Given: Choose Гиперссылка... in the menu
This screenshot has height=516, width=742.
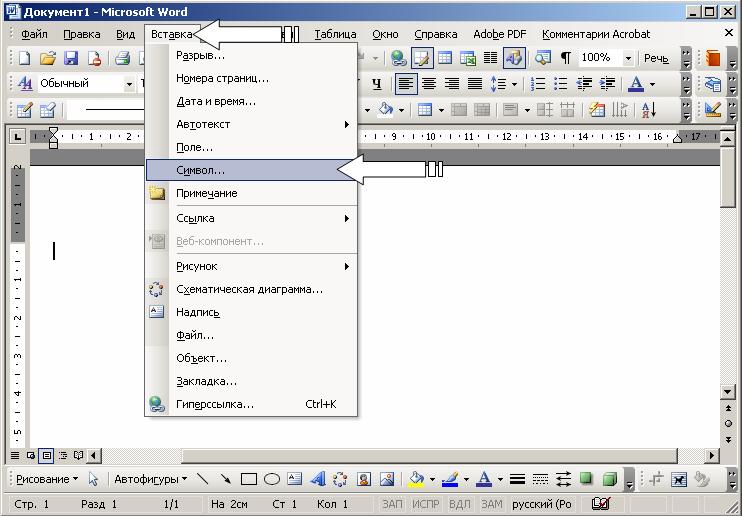Looking at the screenshot, I should click(x=215, y=404).
